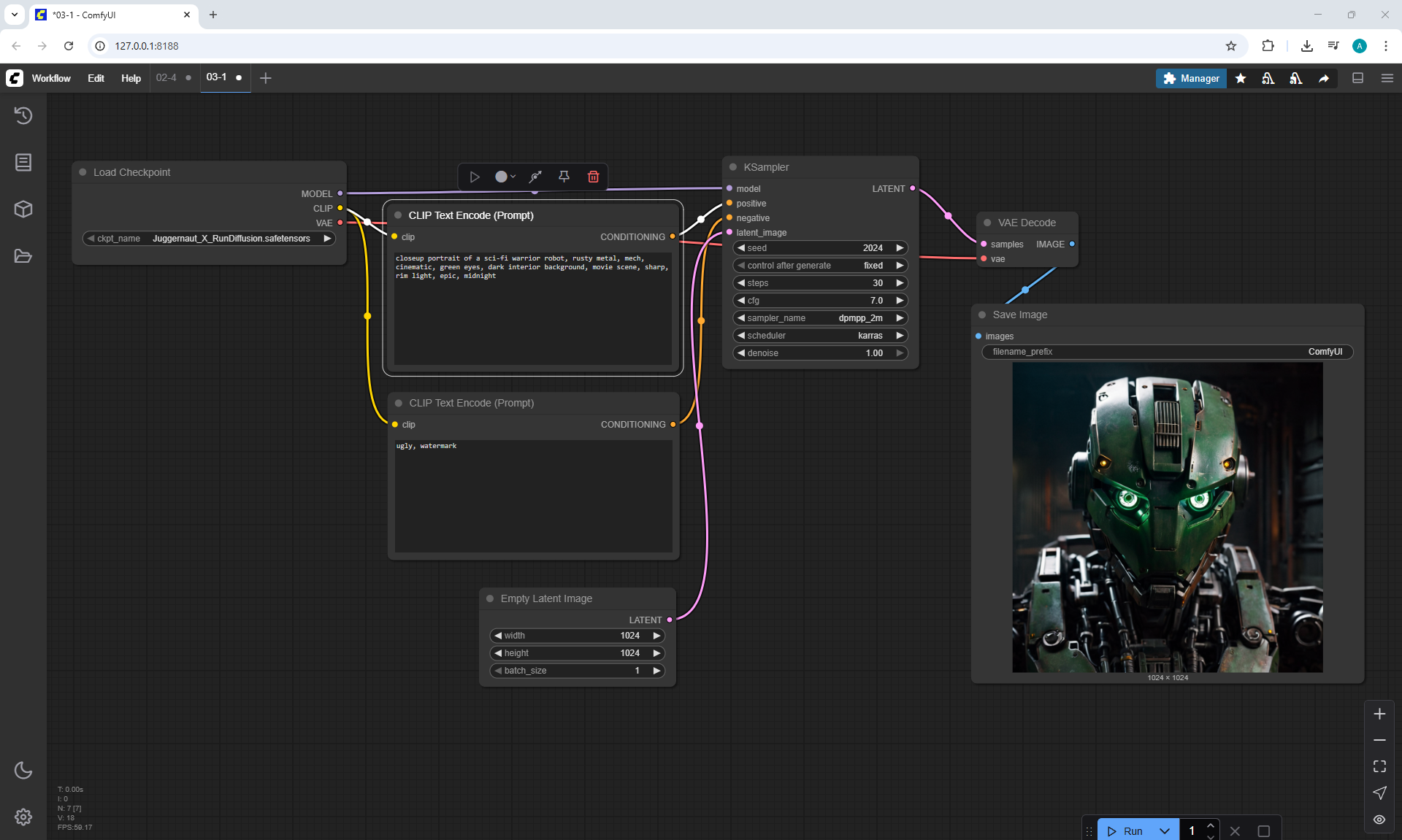Viewport: 1402px width, 840px height.
Task: Open the sampler_name dropdown in KSampler
Action: coord(820,318)
